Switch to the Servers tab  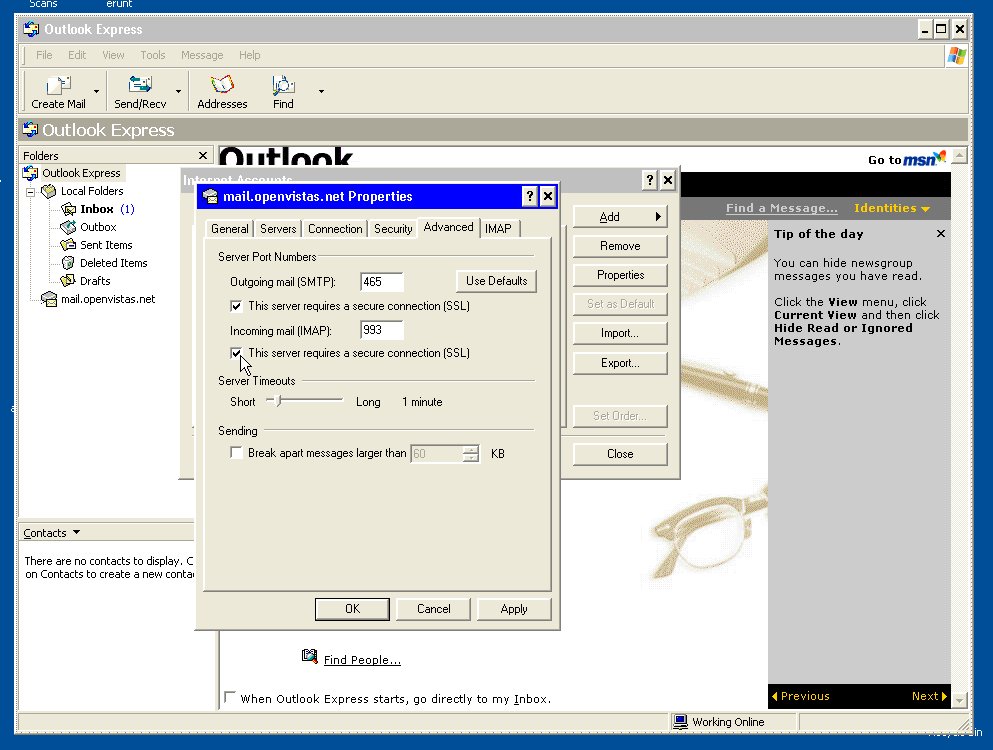[278, 229]
